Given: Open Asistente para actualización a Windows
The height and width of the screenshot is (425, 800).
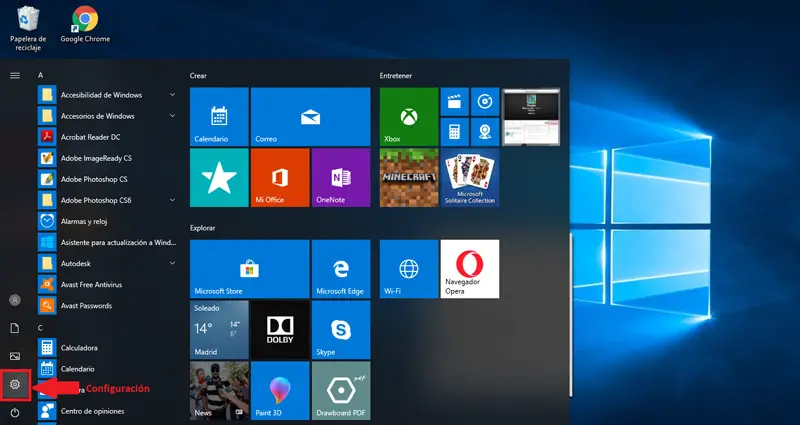Looking at the screenshot, I should tap(108, 242).
